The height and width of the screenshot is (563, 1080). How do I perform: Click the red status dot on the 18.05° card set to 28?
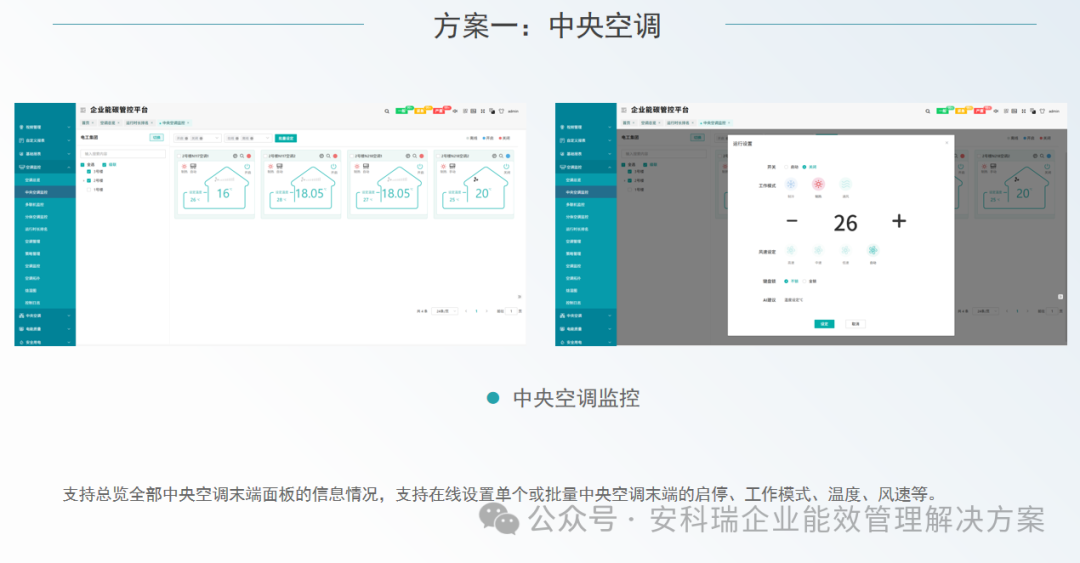pyautogui.click(x=335, y=156)
